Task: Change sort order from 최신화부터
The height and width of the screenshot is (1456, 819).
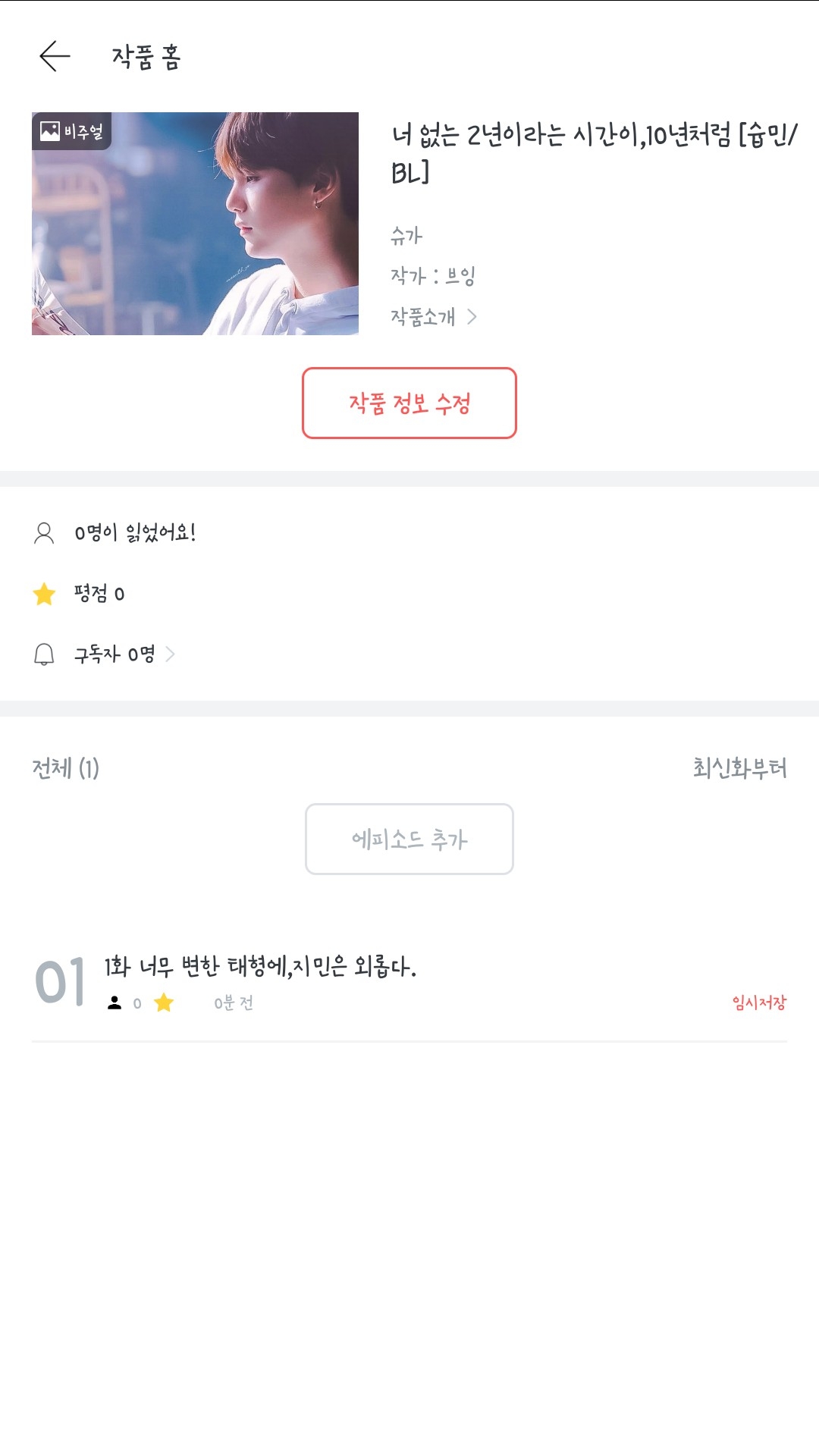Action: pos(739,768)
